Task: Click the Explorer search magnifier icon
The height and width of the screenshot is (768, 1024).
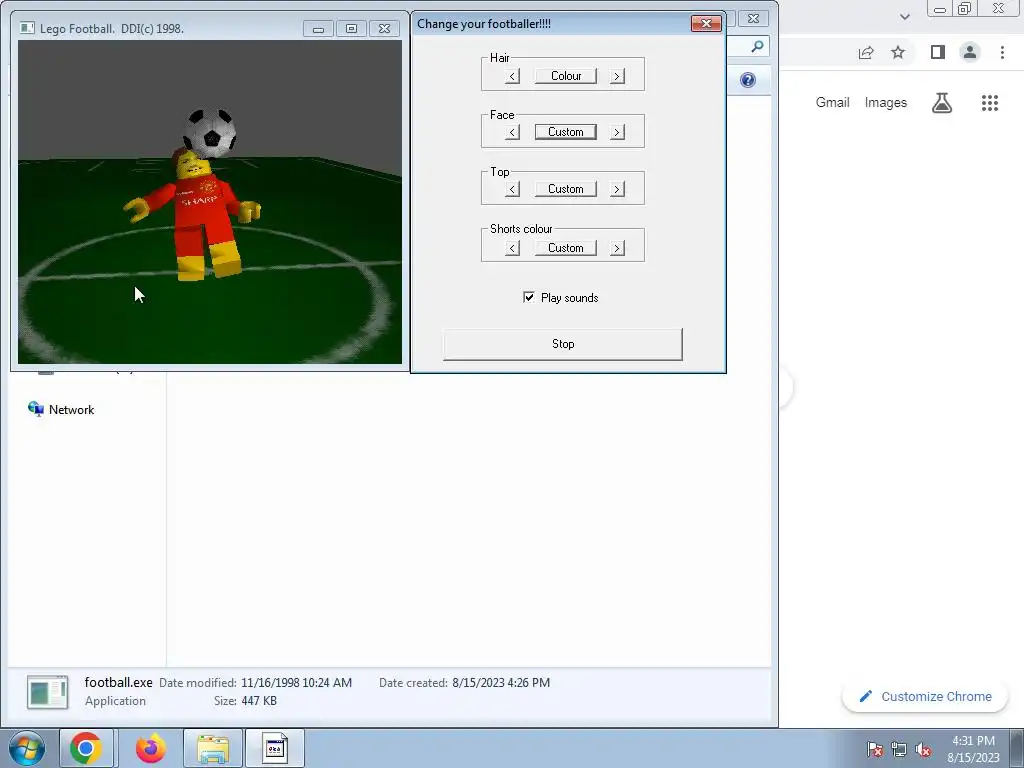Action: (757, 46)
